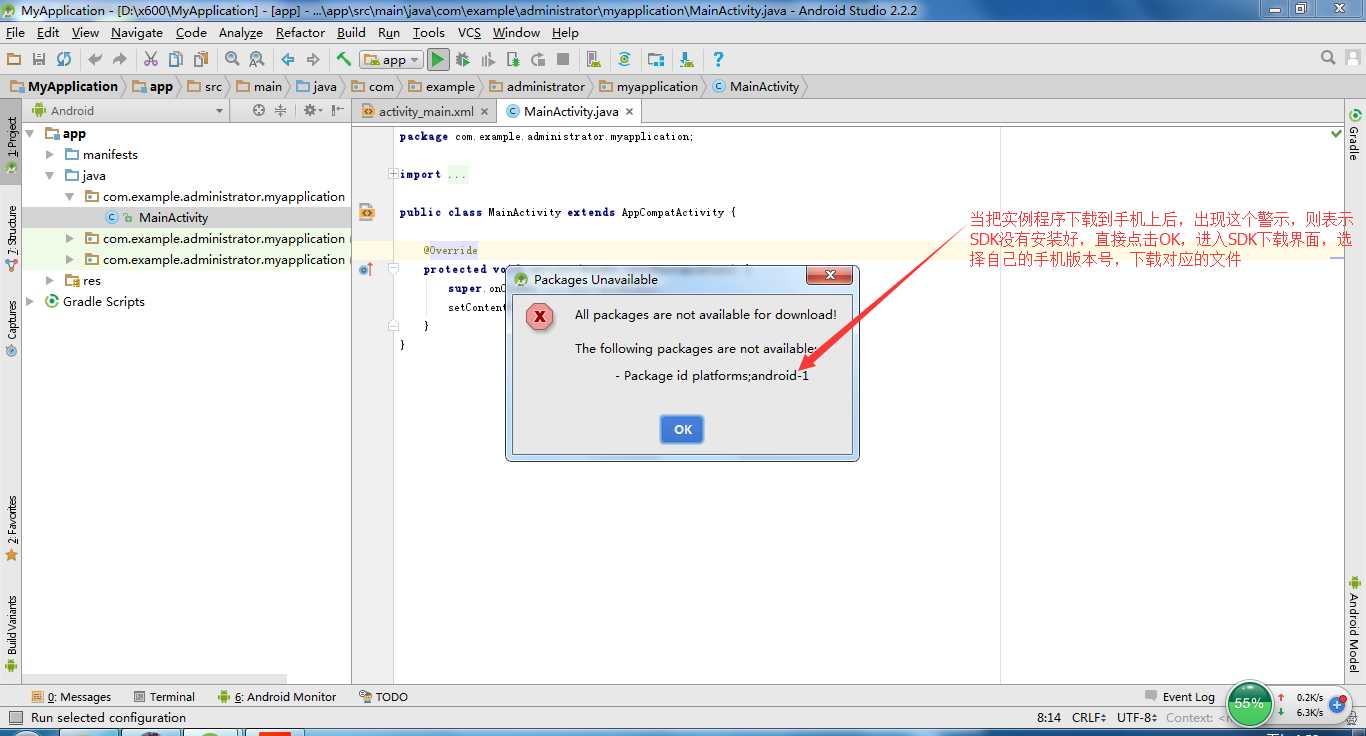Click the Make Project hammer icon

pyautogui.click(x=344, y=60)
